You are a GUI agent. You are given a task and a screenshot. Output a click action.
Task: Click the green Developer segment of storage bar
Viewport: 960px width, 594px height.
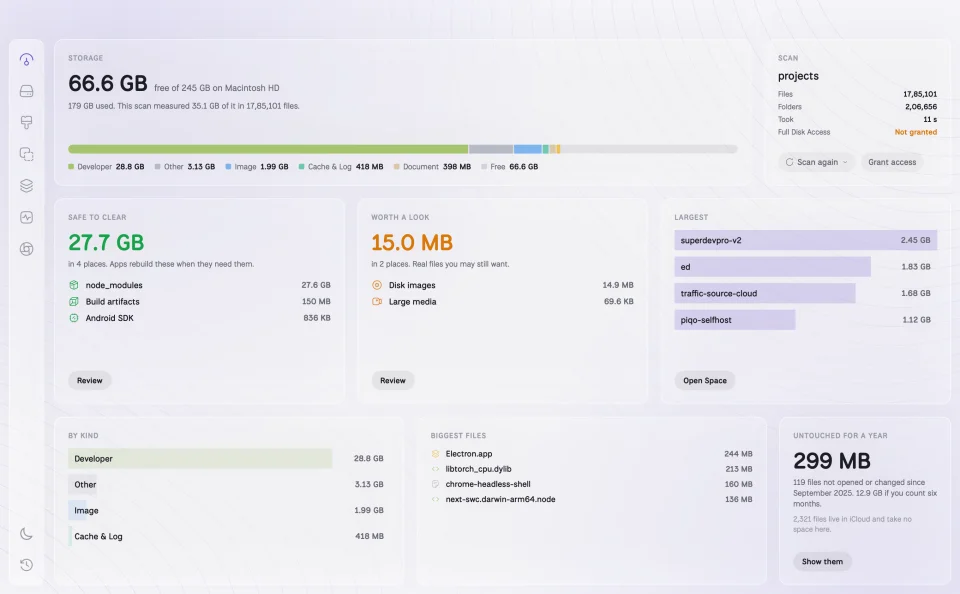[x=268, y=149]
